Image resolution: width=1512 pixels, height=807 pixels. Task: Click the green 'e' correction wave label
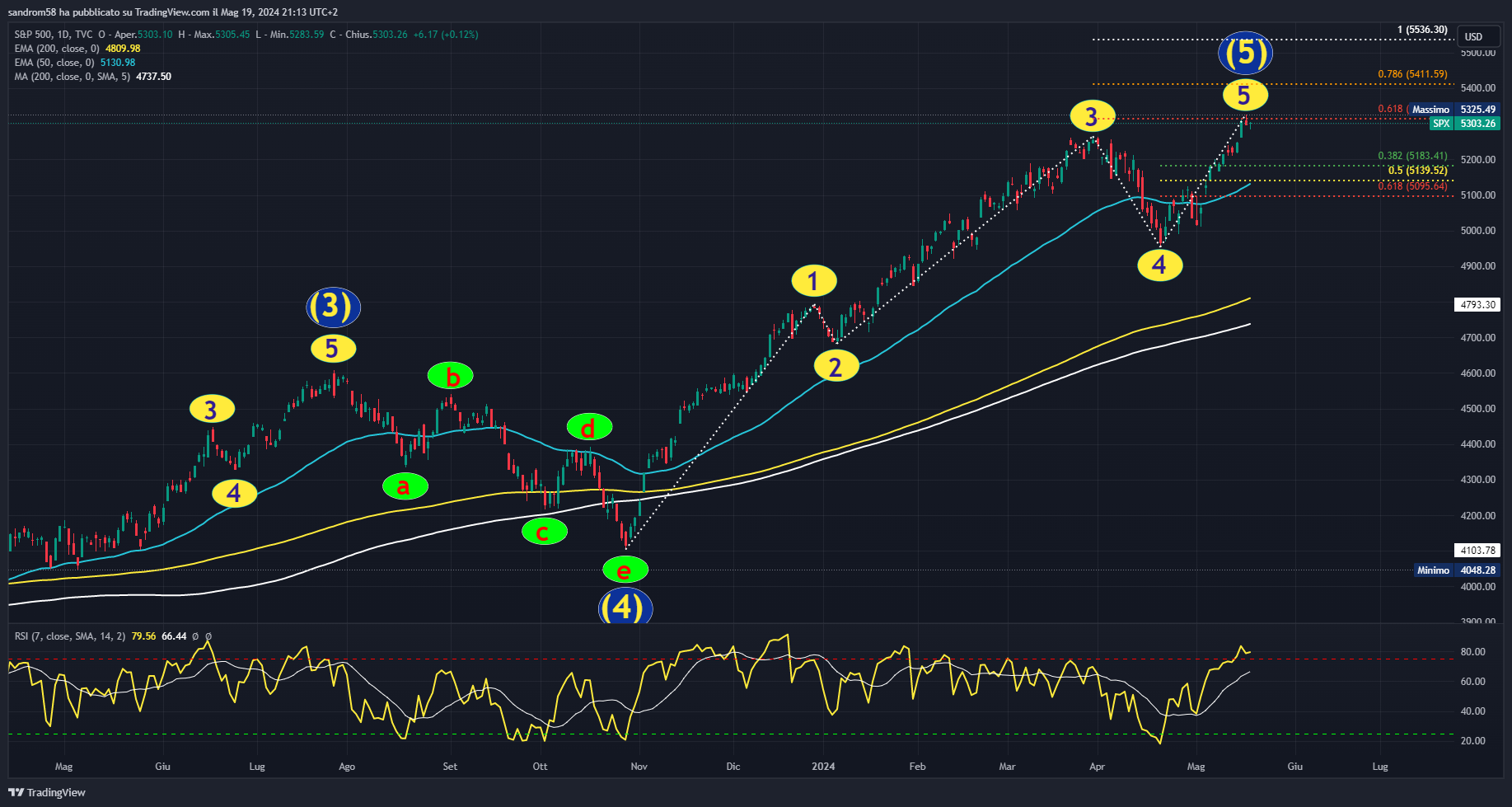[x=625, y=570]
